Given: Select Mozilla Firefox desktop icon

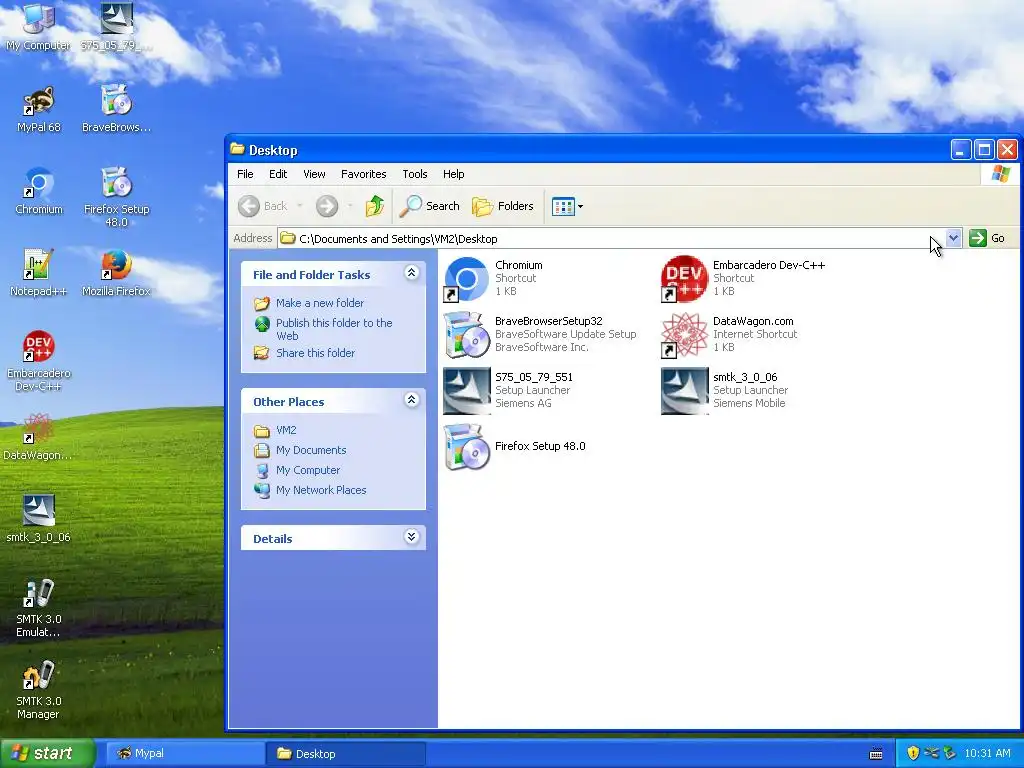Looking at the screenshot, I should 116,273.
